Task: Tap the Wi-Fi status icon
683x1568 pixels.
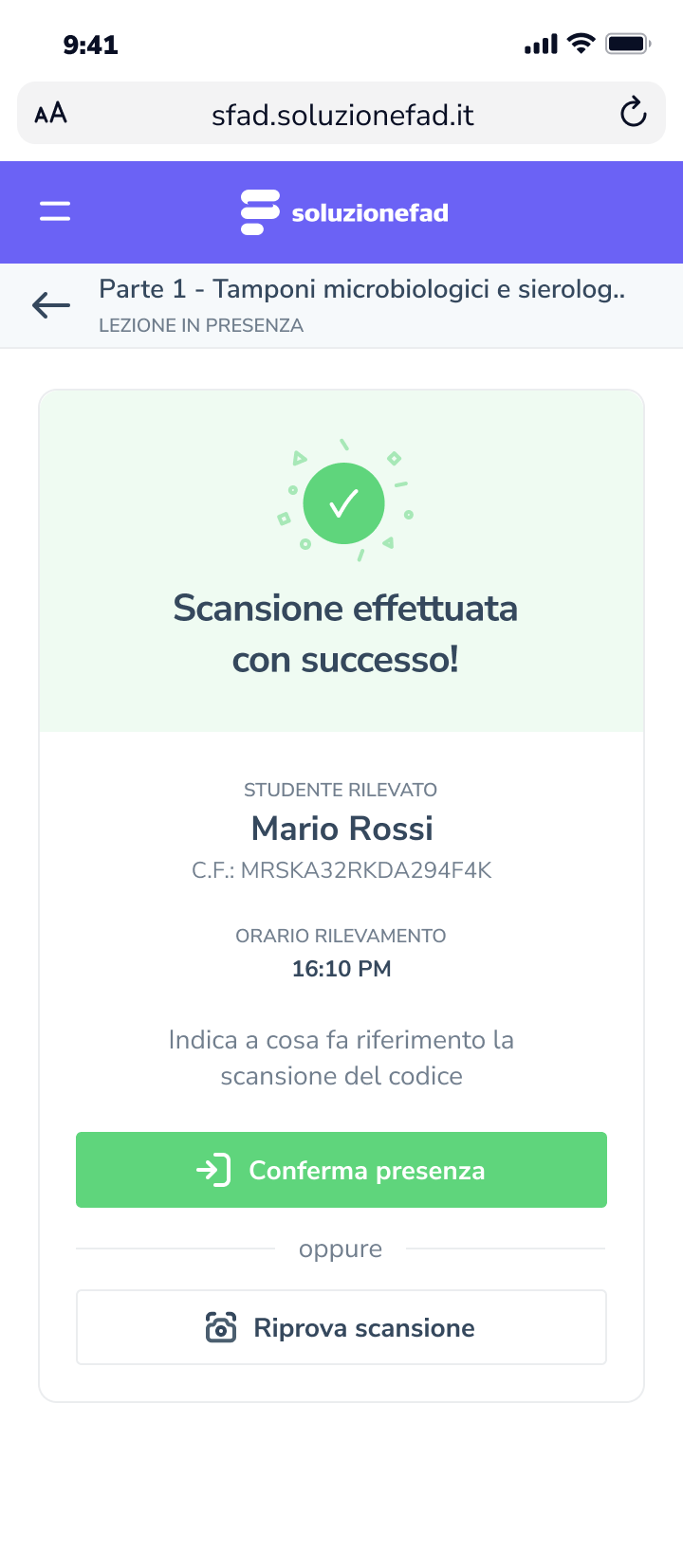Action: point(581,44)
